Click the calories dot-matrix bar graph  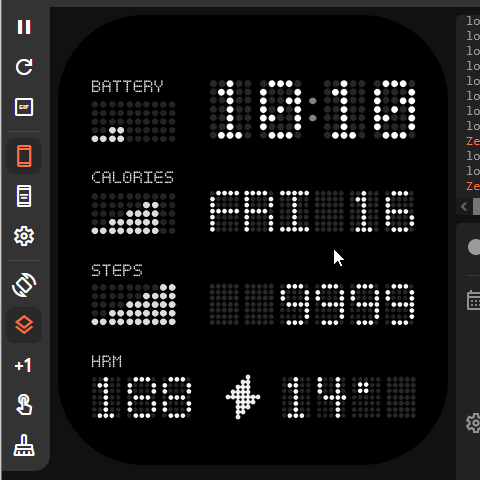tap(133, 213)
